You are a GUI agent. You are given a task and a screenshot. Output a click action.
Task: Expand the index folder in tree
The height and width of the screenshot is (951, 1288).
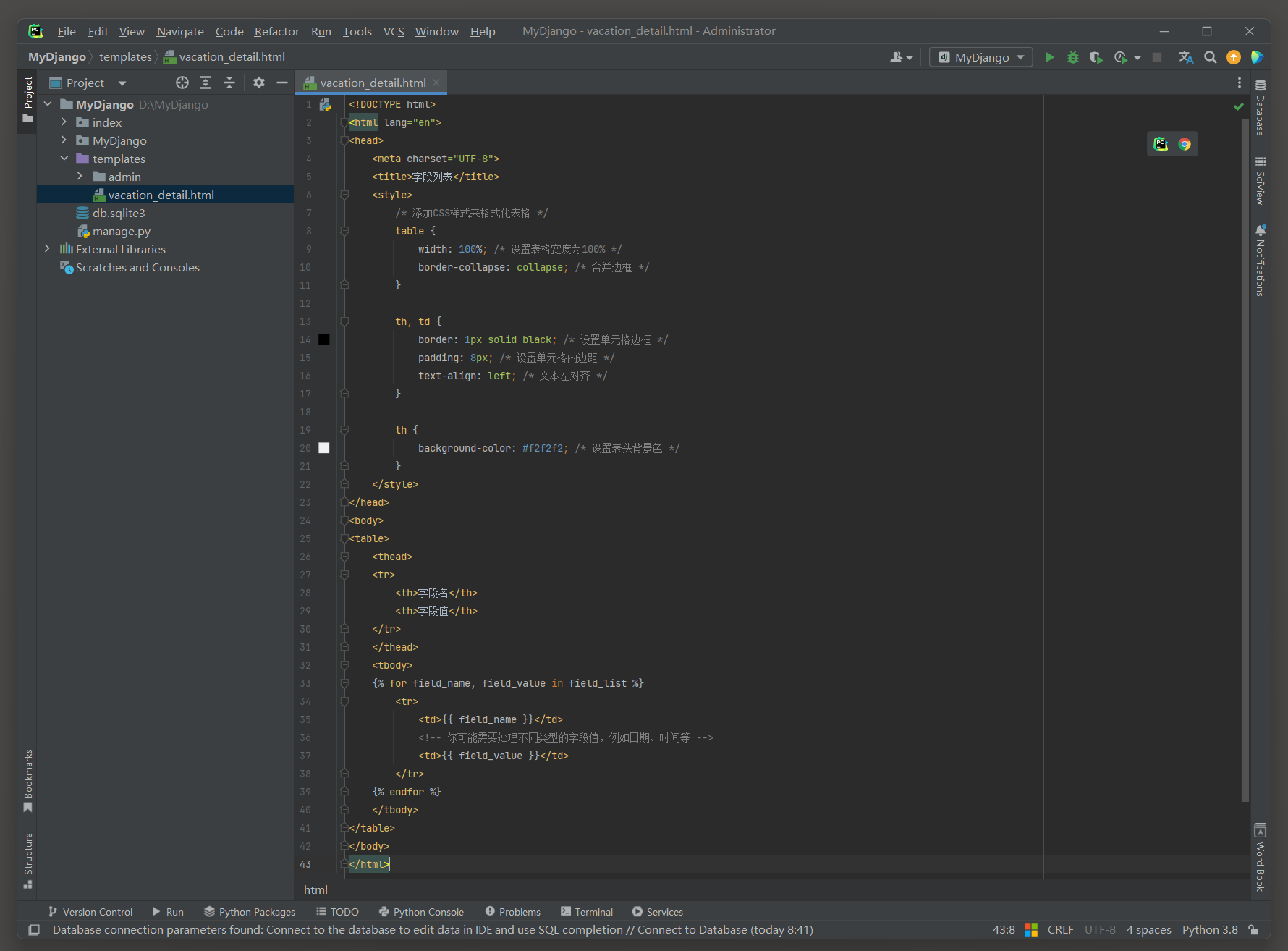coord(64,122)
